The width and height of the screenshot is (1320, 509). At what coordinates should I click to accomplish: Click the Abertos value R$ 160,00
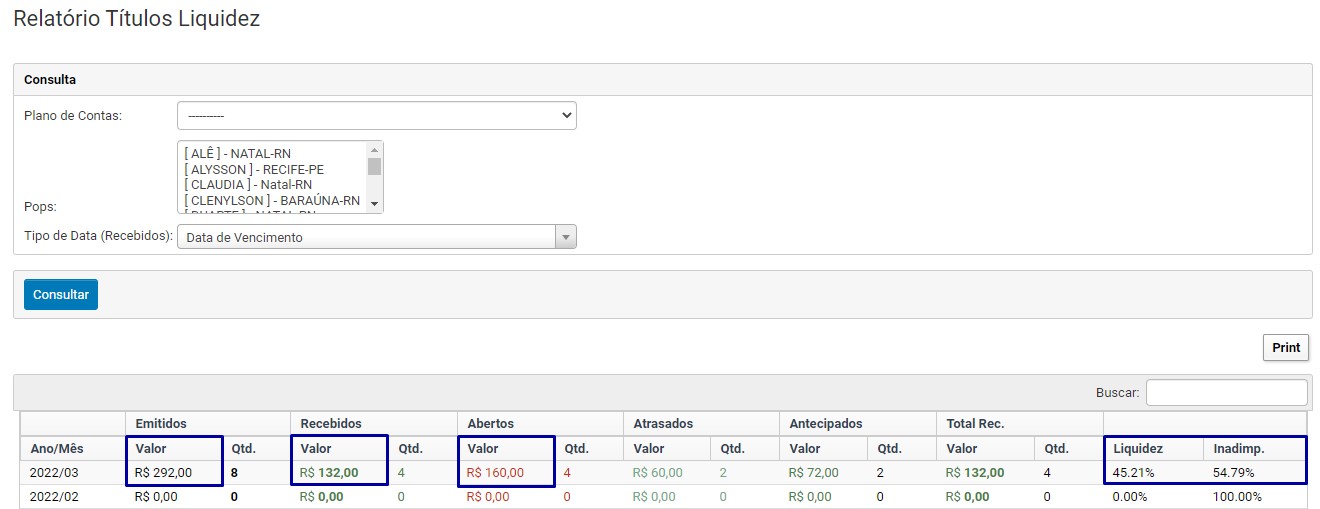496,473
